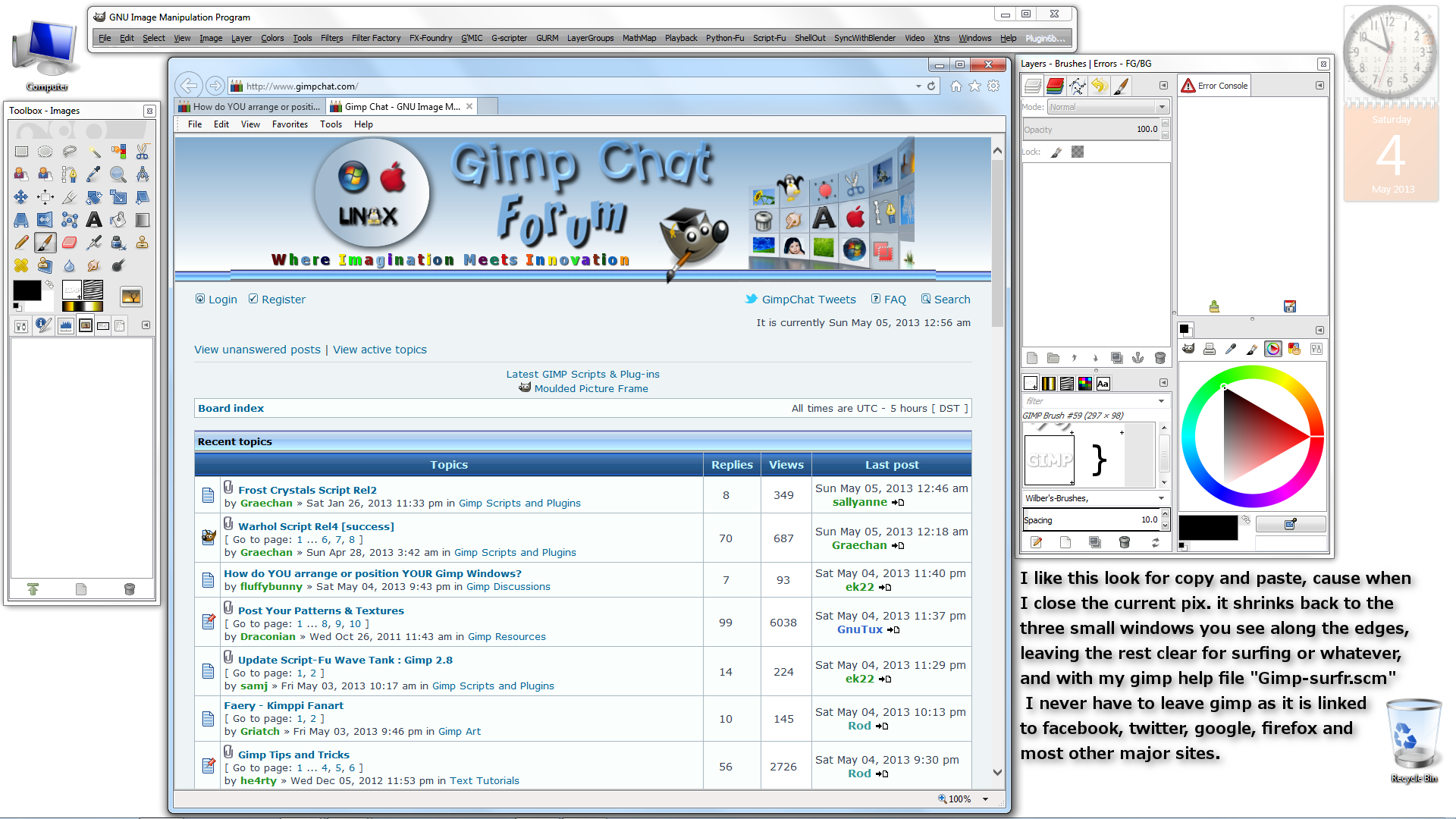
Task: Select the Cage Transform tool
Action: [70, 220]
